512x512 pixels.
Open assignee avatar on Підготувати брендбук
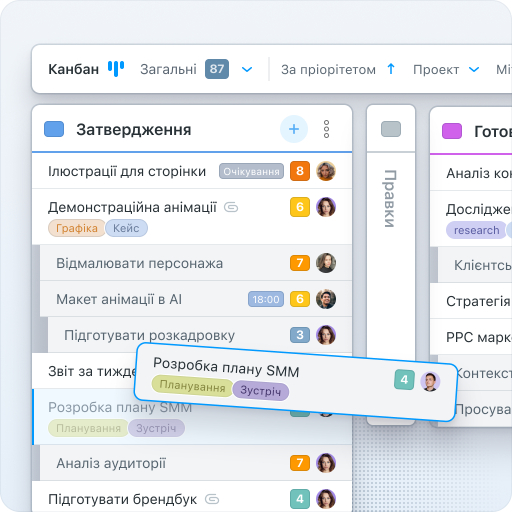tap(326, 499)
